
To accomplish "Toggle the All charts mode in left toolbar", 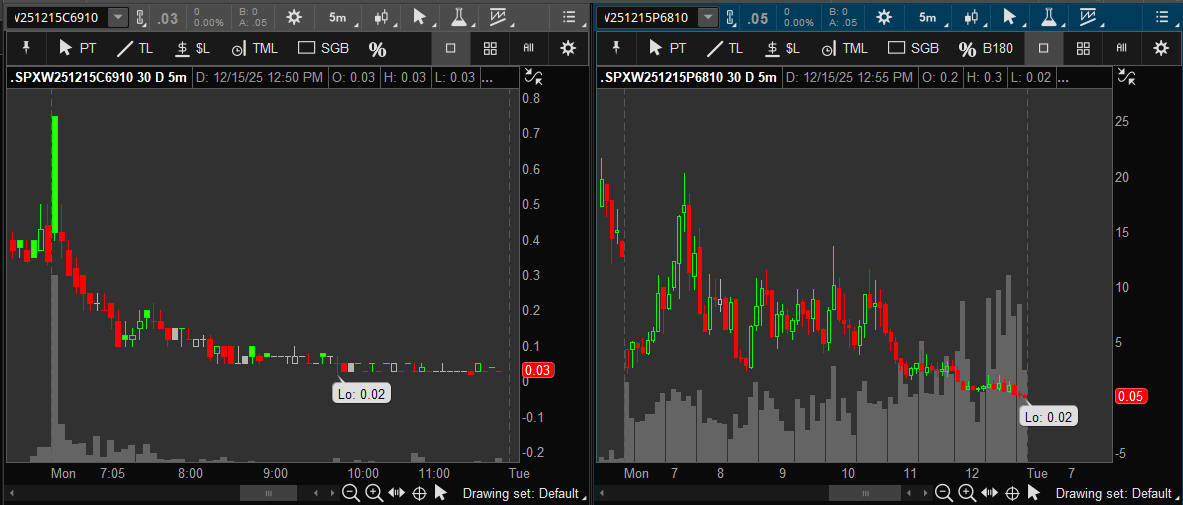I will pos(528,48).
